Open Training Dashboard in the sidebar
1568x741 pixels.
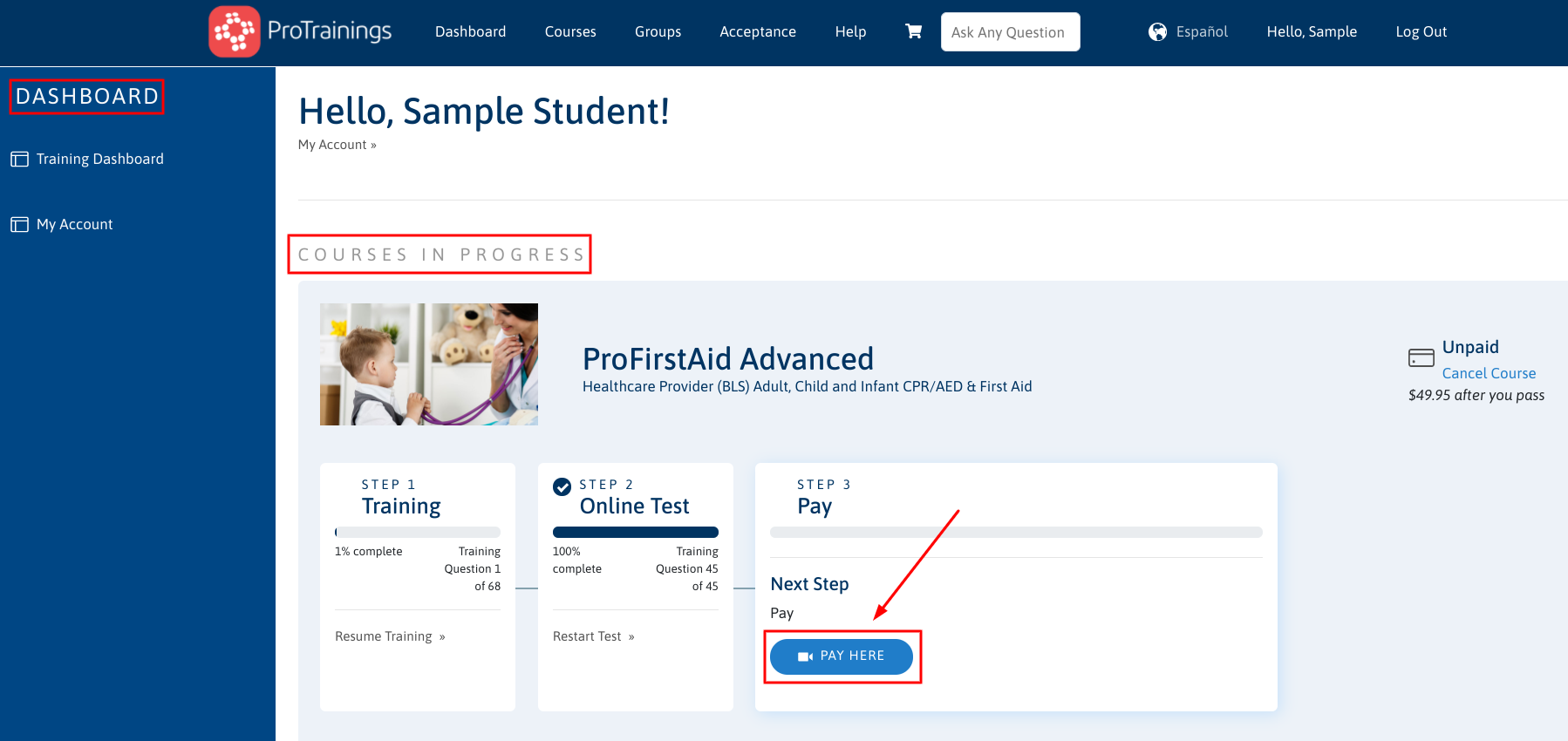tap(100, 159)
